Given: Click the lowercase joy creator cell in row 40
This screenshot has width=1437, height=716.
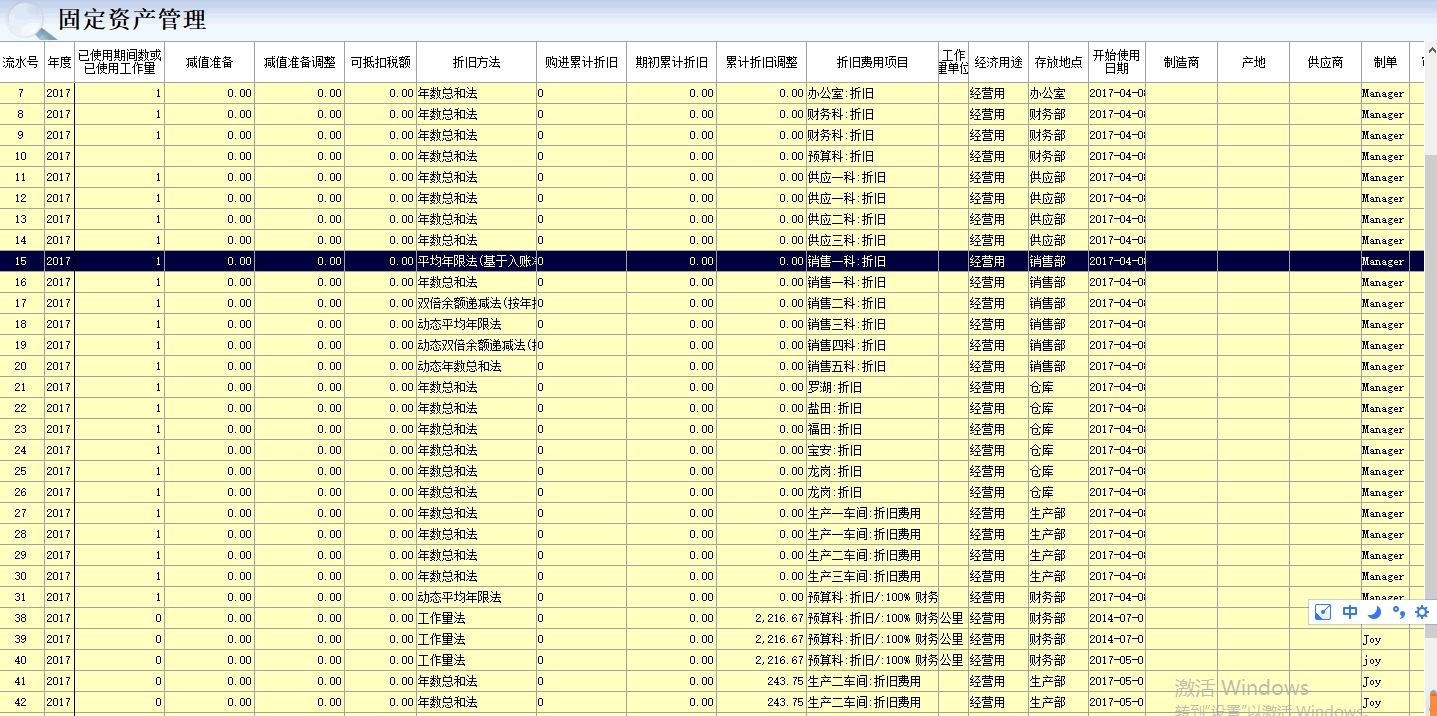Looking at the screenshot, I should click(x=1385, y=660).
